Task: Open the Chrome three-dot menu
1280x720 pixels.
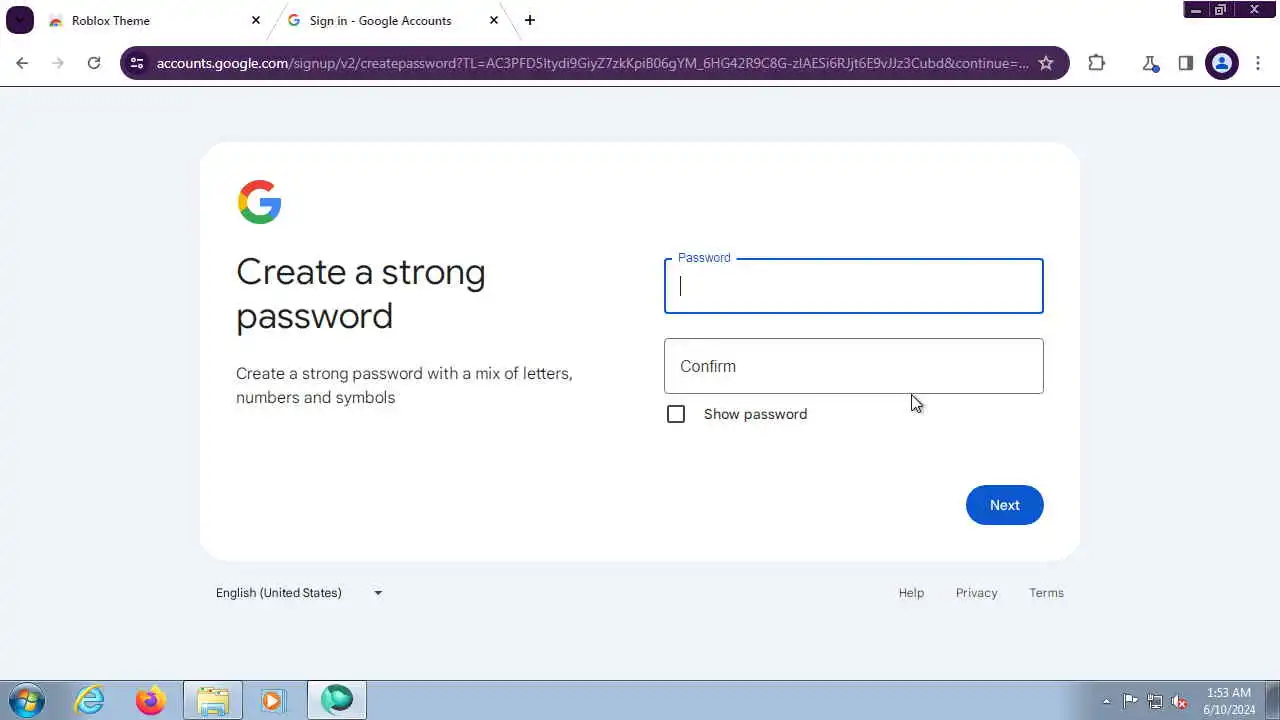Action: point(1258,63)
